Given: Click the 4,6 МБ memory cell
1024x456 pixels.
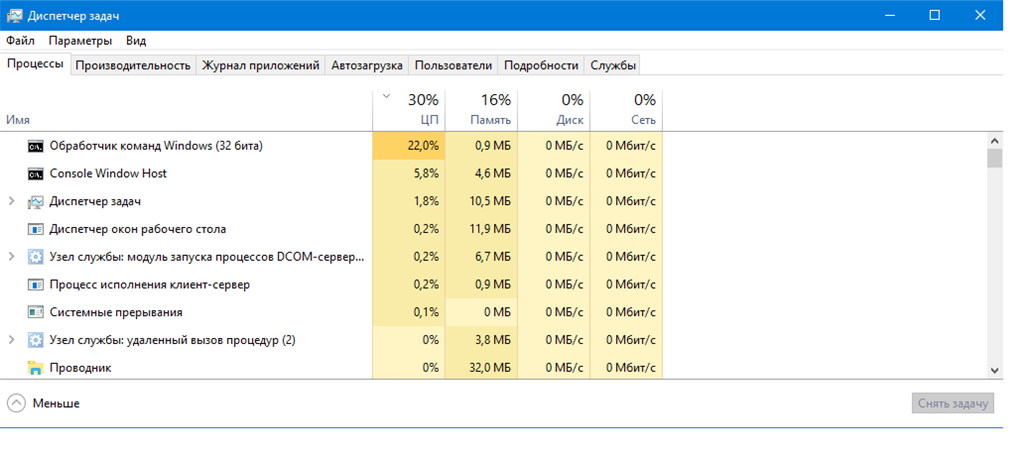Looking at the screenshot, I should click(481, 174).
